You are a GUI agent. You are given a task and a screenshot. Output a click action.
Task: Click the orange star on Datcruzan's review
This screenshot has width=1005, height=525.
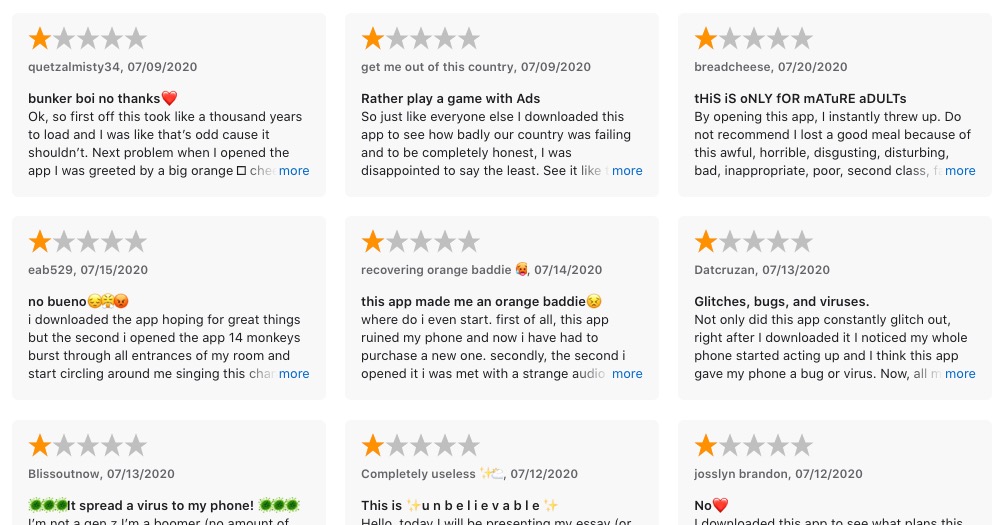[706, 242]
